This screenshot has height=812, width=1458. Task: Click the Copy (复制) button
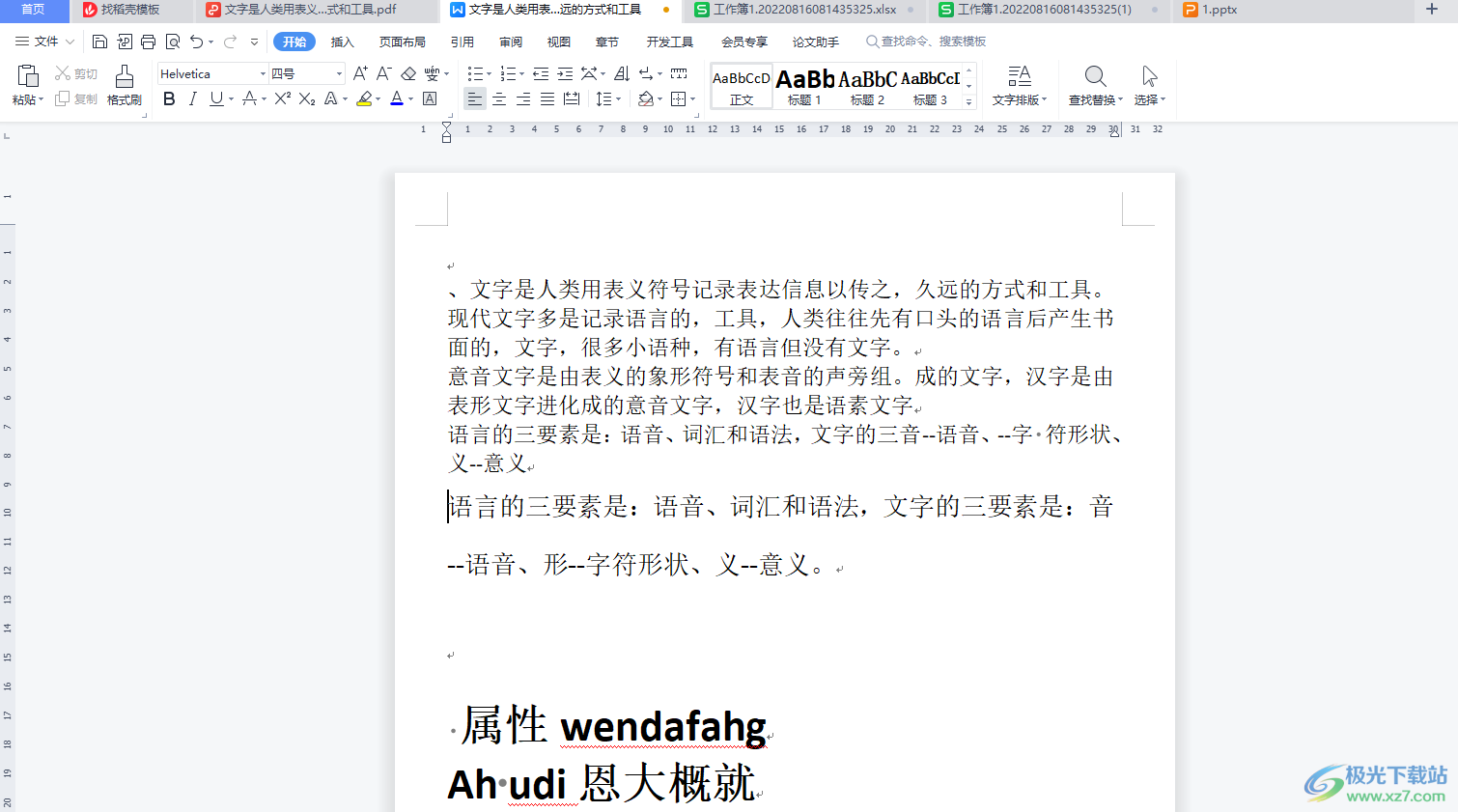76,98
